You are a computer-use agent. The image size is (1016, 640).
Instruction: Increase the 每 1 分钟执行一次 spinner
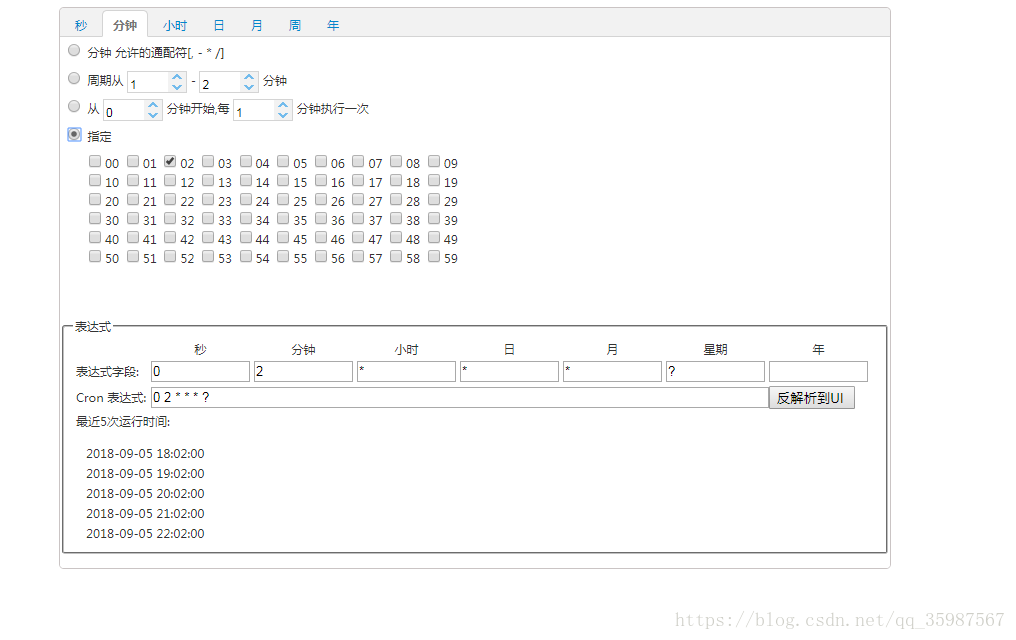283,105
